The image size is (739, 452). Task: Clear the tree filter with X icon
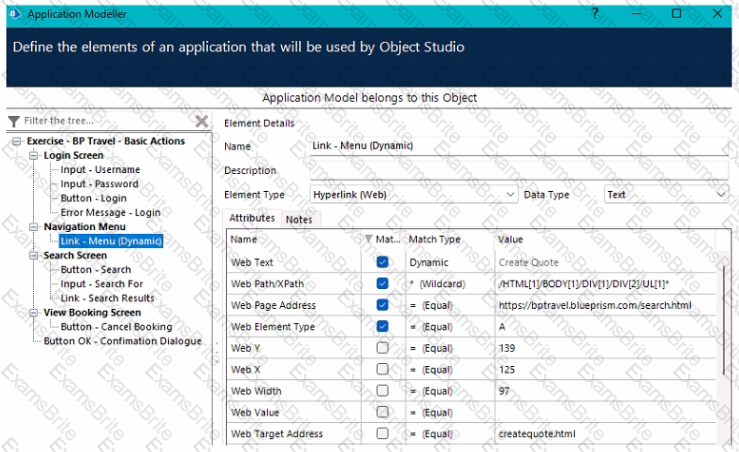coord(201,121)
